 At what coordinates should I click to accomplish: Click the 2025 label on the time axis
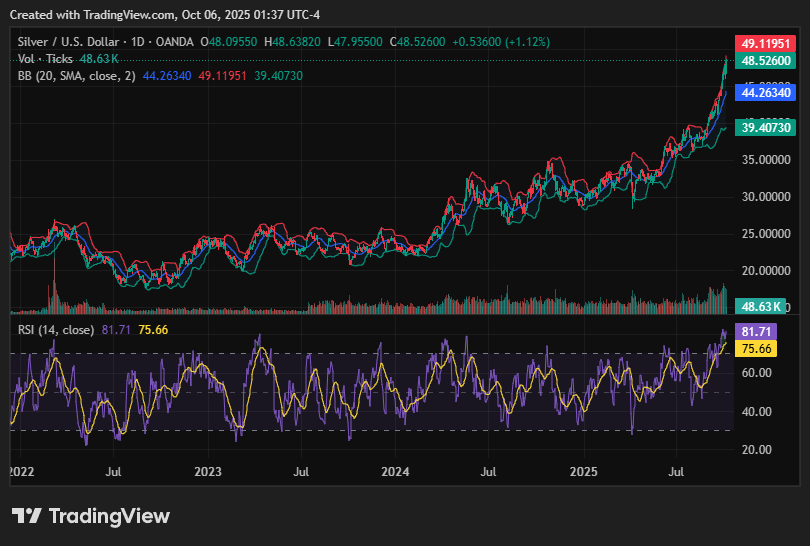583,469
